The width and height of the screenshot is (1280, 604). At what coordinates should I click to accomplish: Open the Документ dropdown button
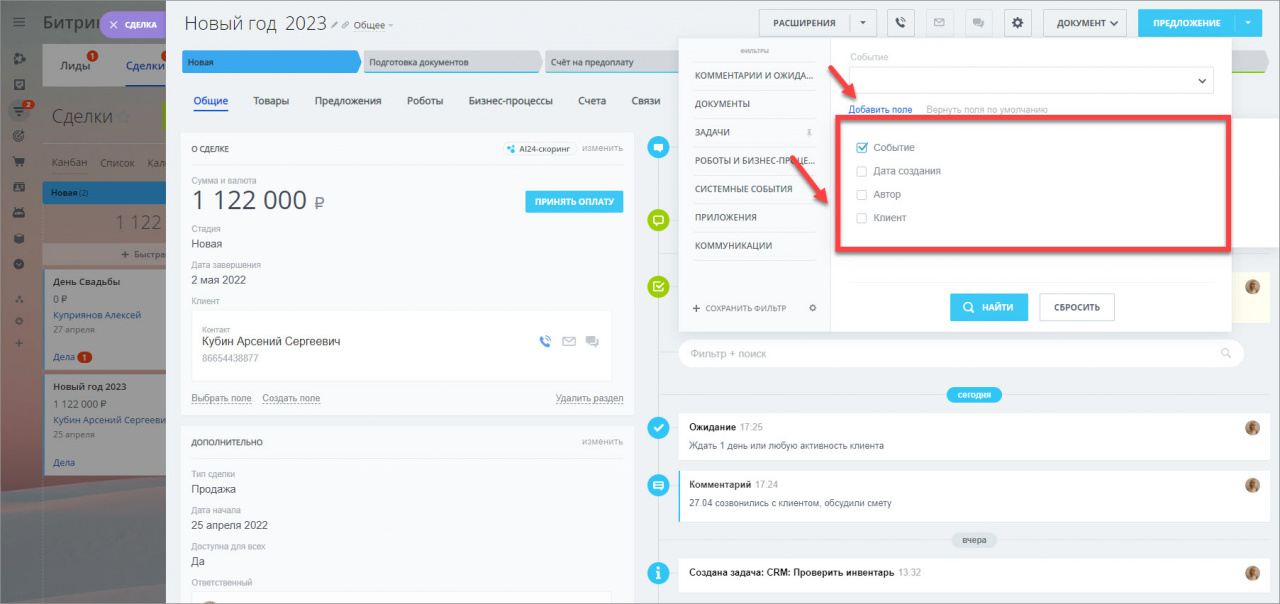click(x=1085, y=23)
